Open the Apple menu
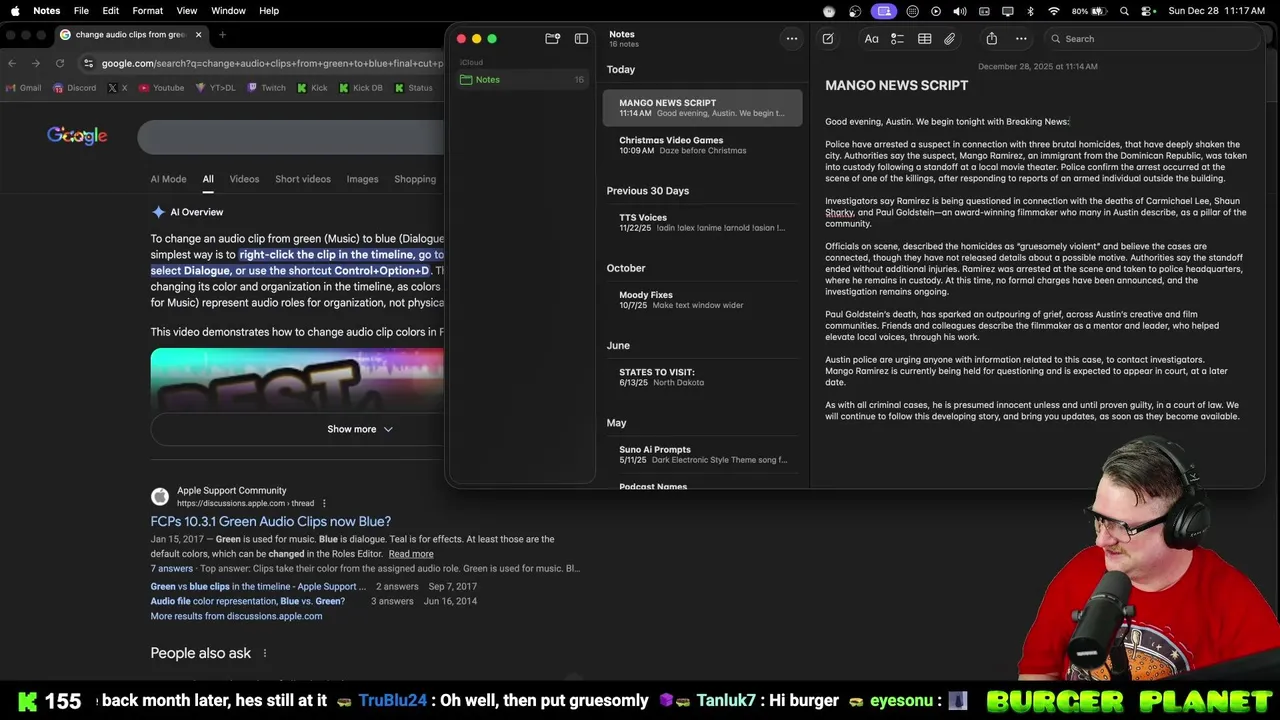The image size is (1280, 720). click(15, 11)
